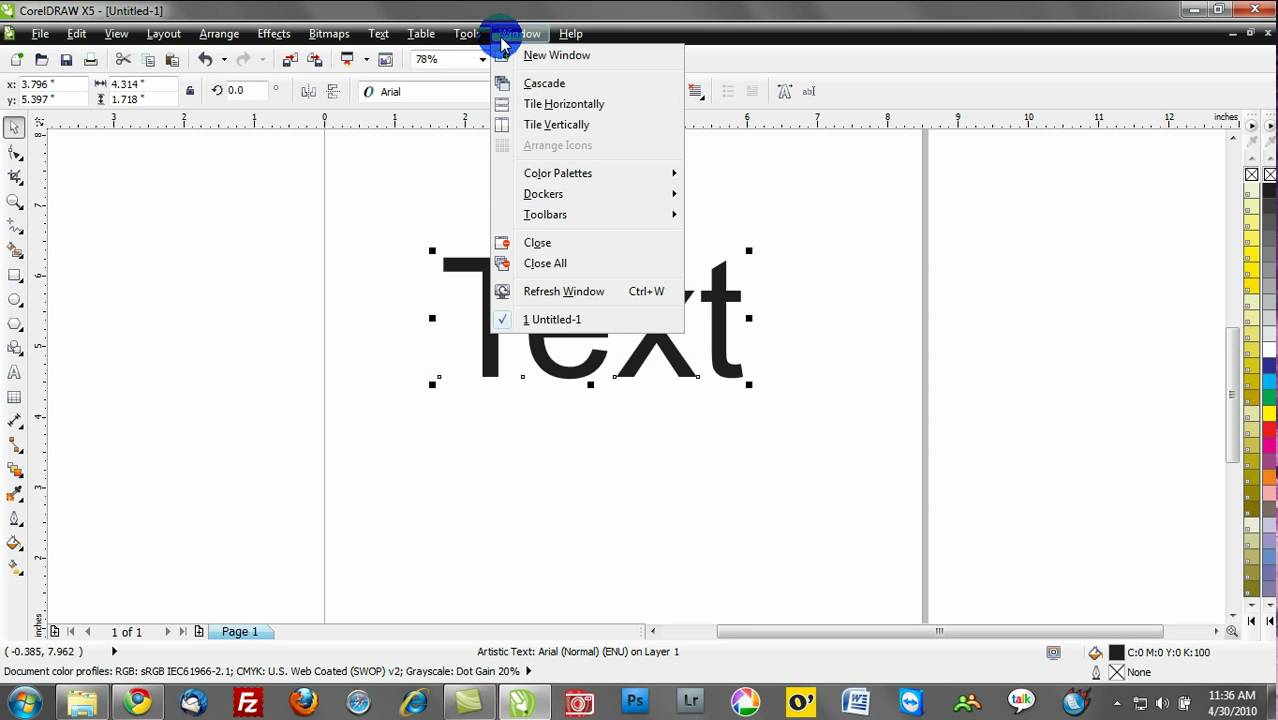
Task: Click the Cut scissors icon
Action: (x=123, y=60)
